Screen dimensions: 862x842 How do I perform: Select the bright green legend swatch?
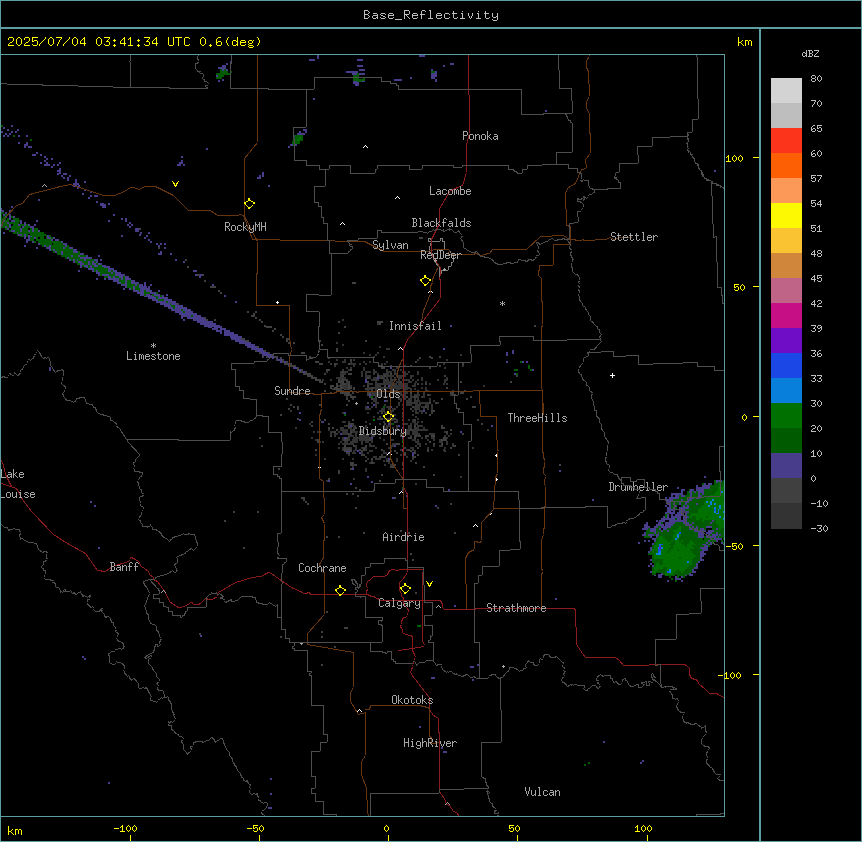pyautogui.click(x=786, y=416)
